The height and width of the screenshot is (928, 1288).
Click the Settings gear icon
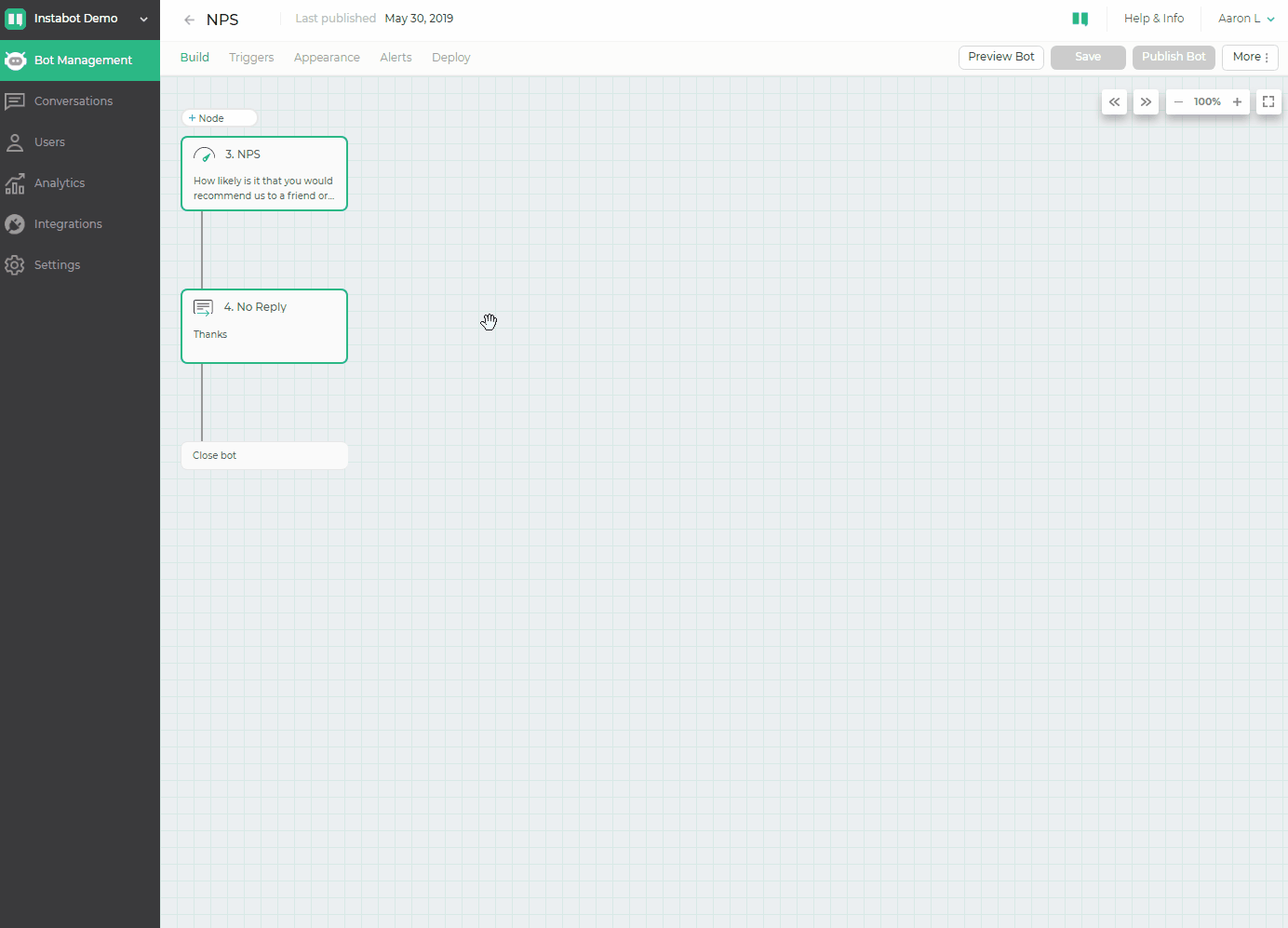(15, 265)
